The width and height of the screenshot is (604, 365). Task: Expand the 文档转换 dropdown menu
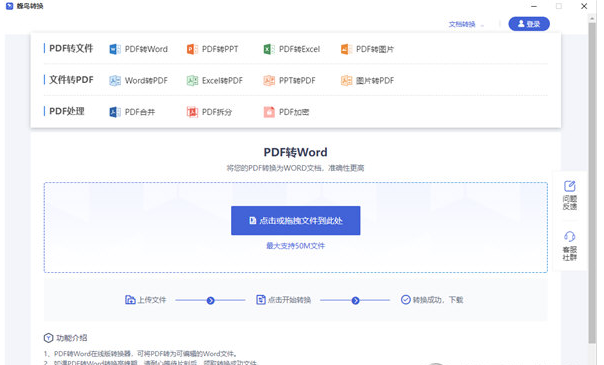point(466,24)
